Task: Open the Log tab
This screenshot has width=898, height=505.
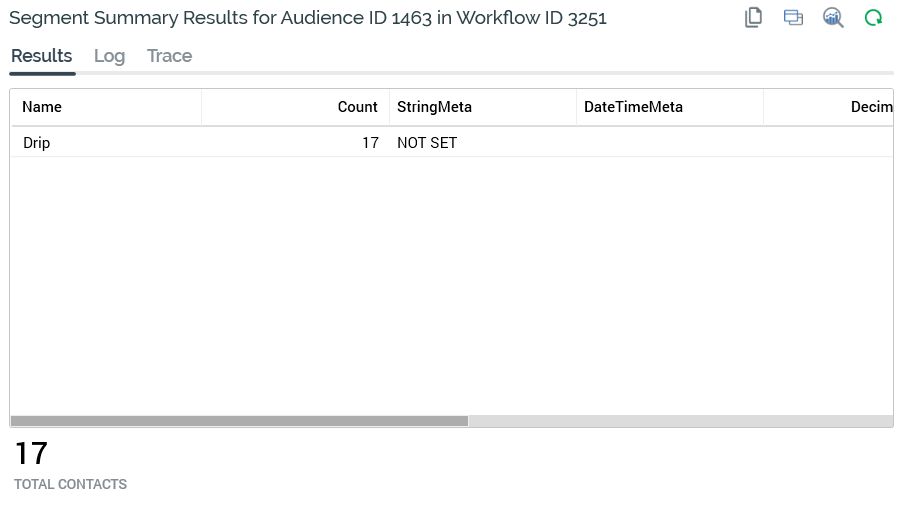Action: 109,56
